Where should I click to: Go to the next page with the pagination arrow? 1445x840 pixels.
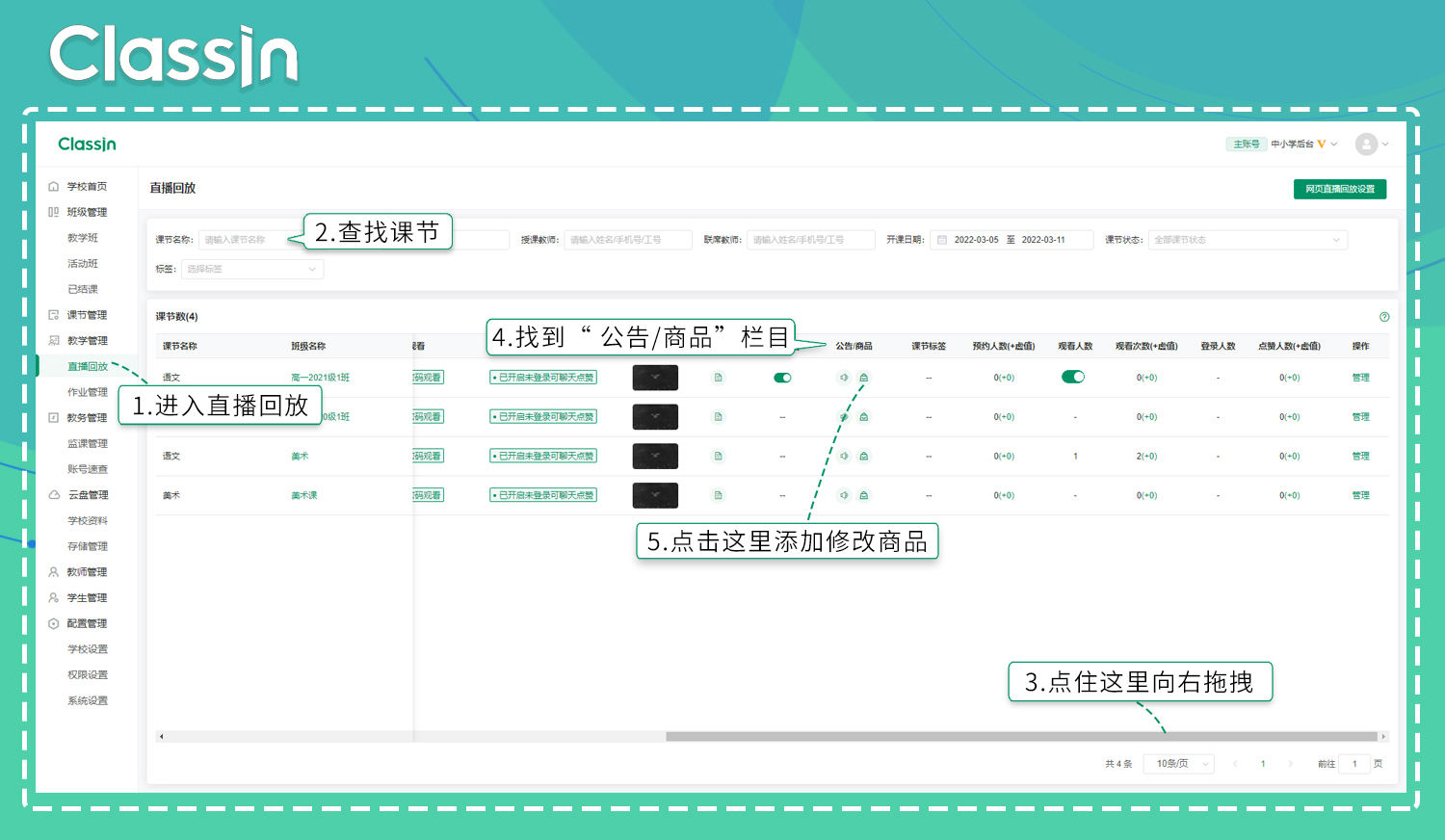click(1291, 764)
